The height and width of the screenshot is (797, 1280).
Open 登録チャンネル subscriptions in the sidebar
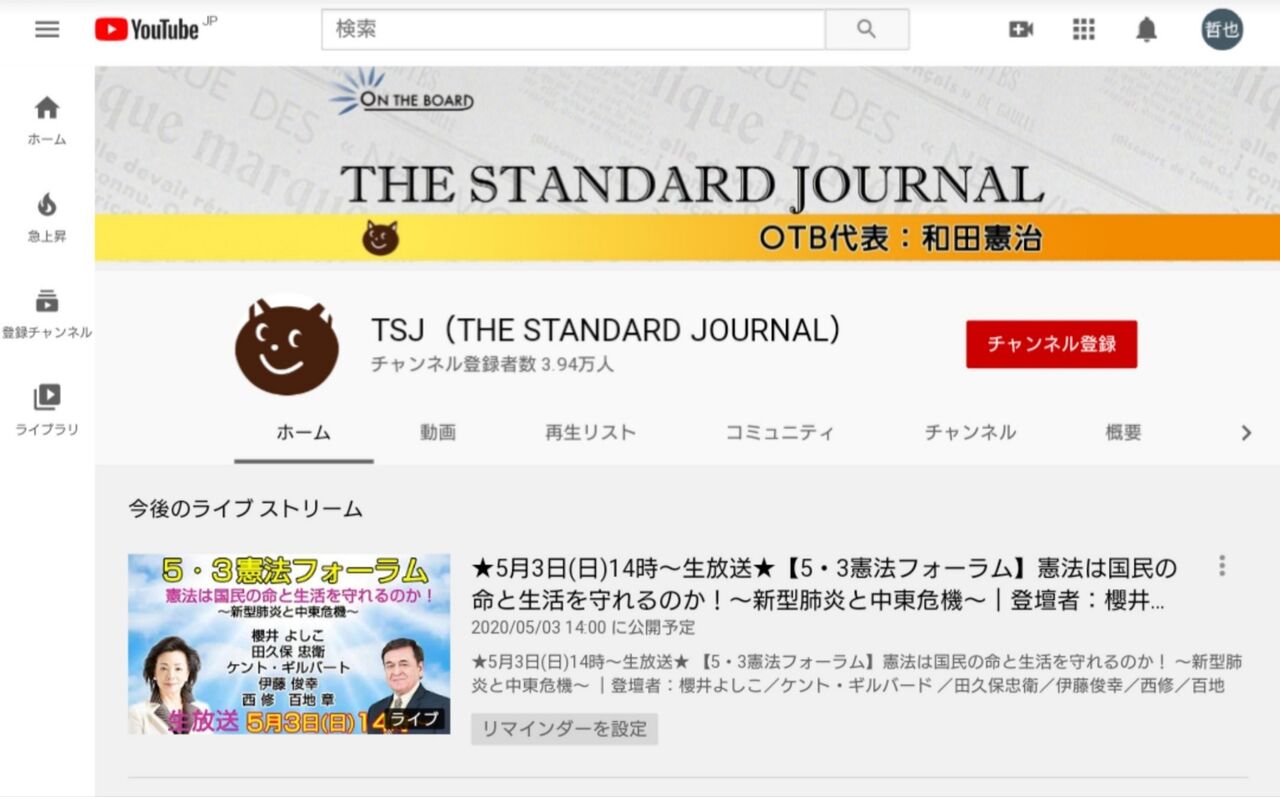tap(47, 314)
